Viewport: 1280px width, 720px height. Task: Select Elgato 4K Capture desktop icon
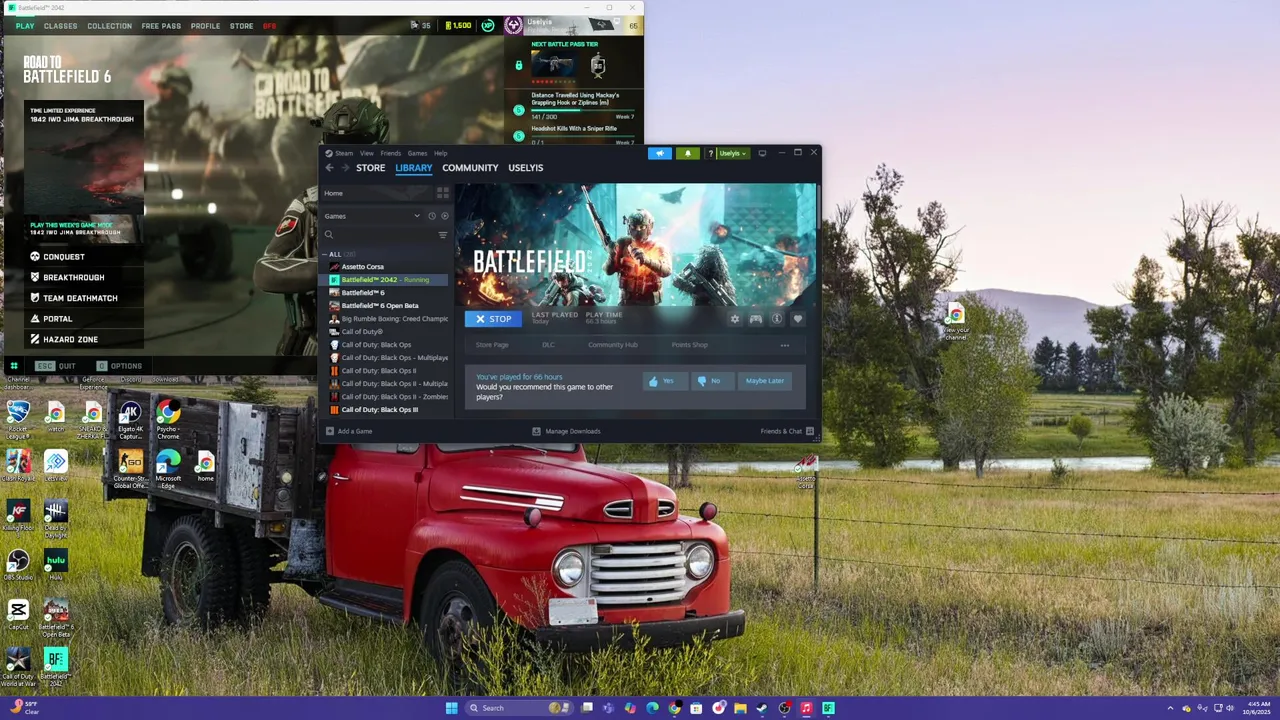tap(130, 419)
